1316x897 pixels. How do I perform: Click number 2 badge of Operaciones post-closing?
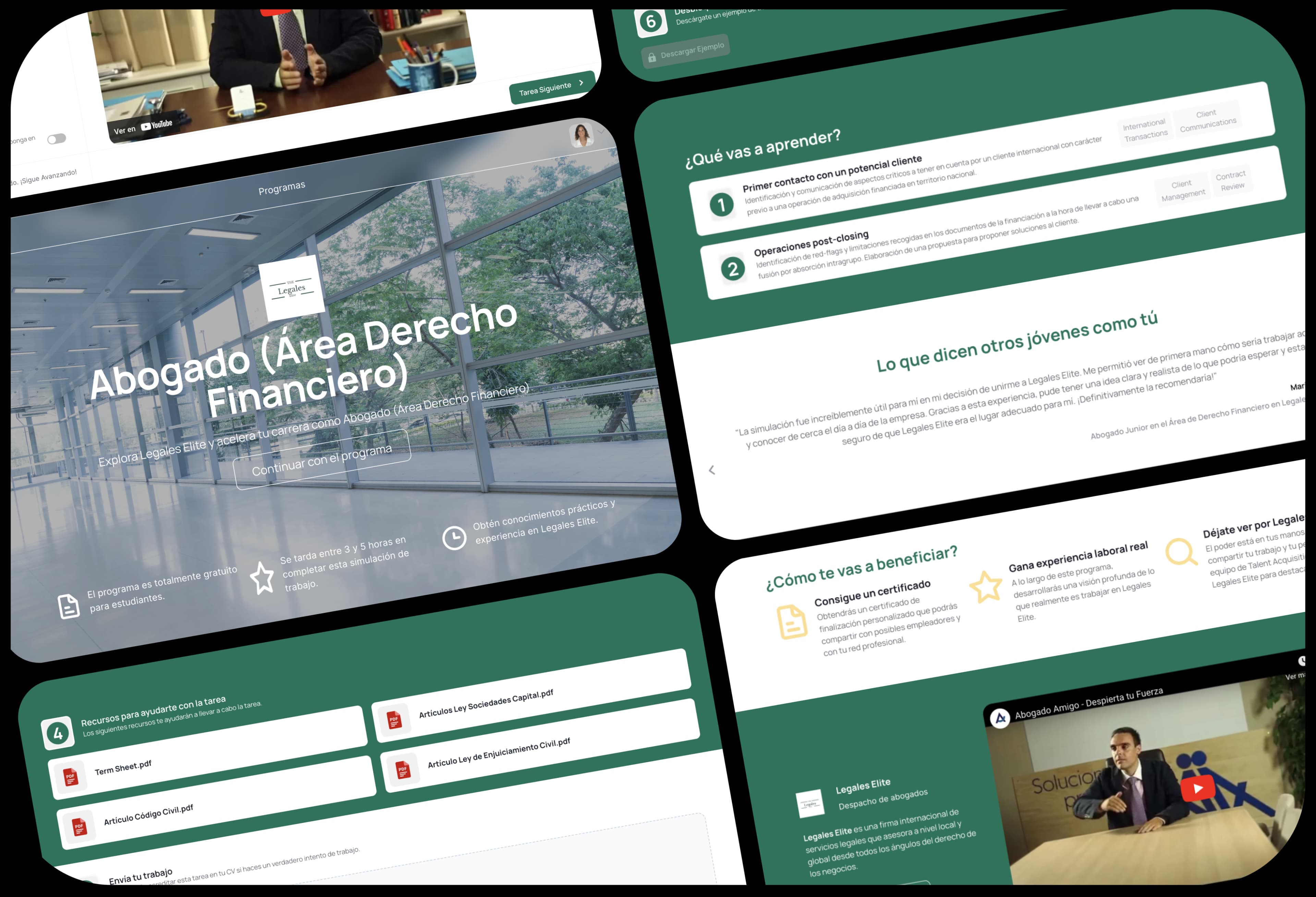[733, 269]
